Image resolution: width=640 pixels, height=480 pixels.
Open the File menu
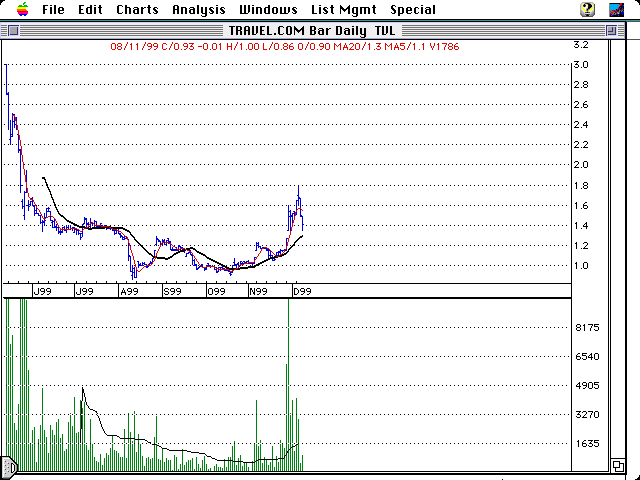(53, 9)
